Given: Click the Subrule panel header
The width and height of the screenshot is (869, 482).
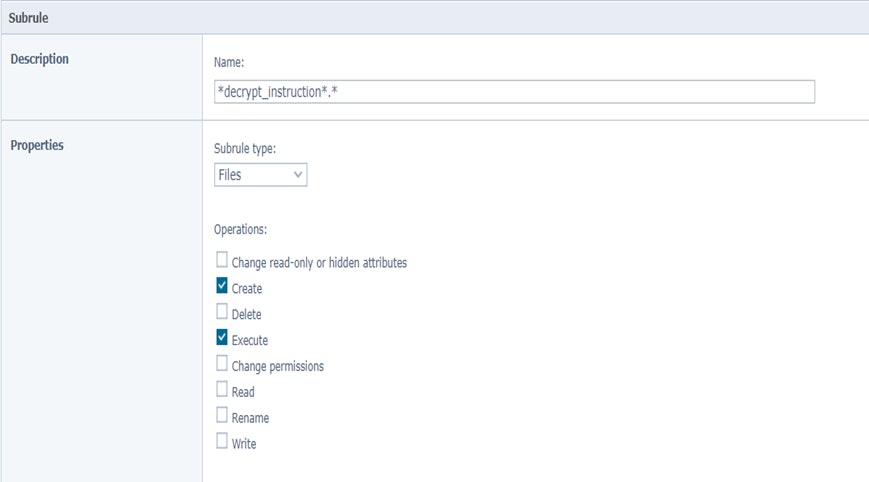Looking at the screenshot, I should click(30, 18).
